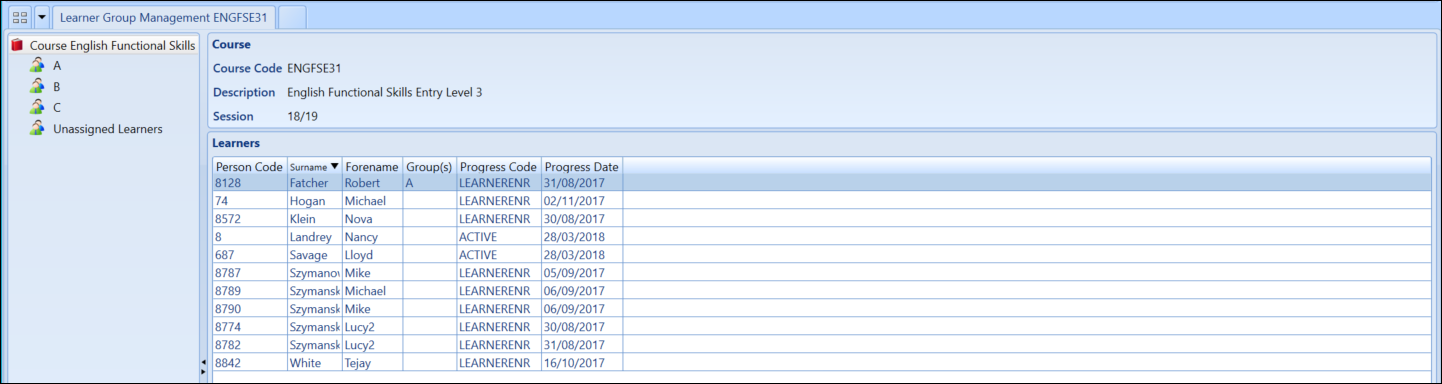The image size is (1442, 384).
Task: Click the group A cell for Fatcher
Action: click(x=429, y=184)
